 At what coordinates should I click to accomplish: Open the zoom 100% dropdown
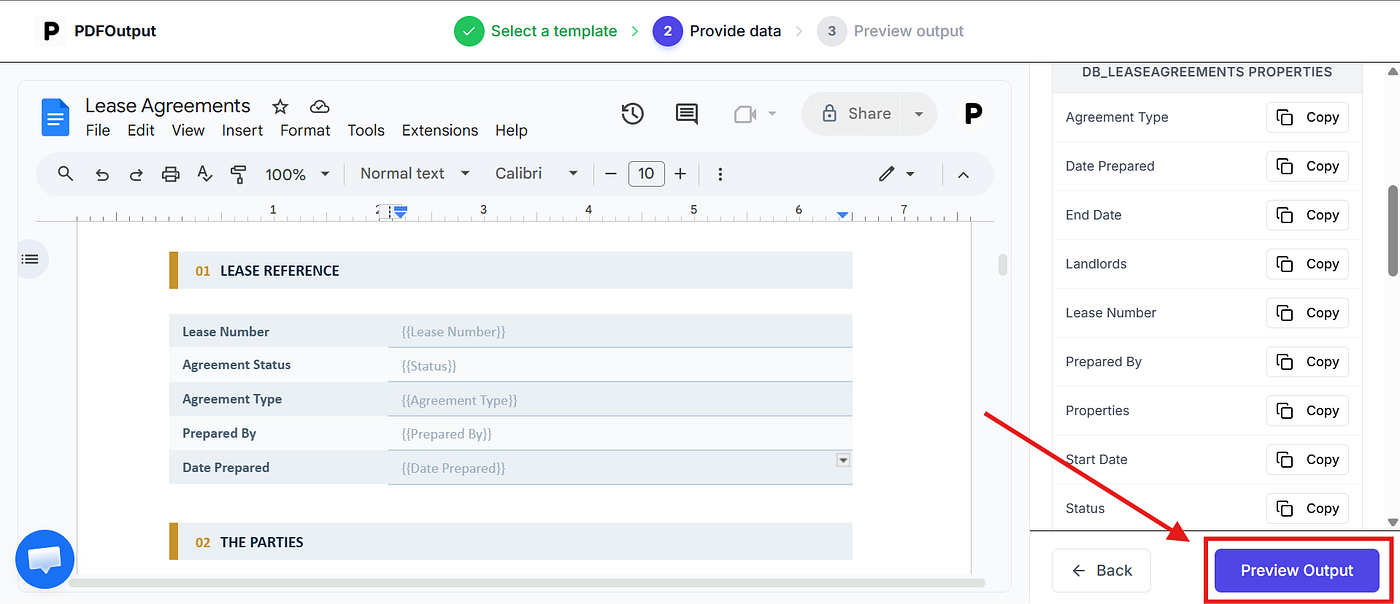coord(298,174)
